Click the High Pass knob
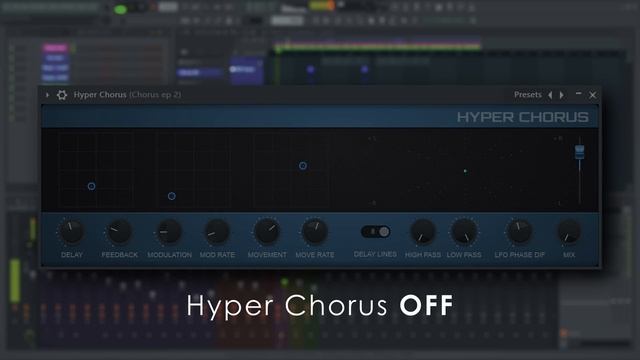Screen dimensions: 640x360 click(422, 231)
